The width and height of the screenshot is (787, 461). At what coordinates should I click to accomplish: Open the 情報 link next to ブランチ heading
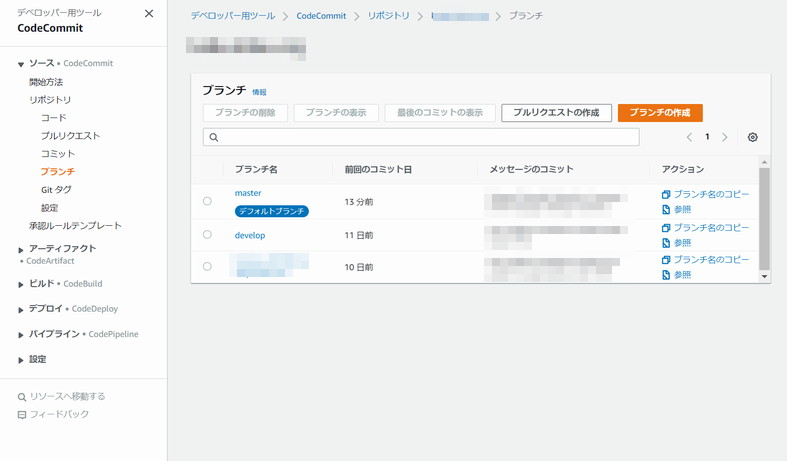point(259,92)
